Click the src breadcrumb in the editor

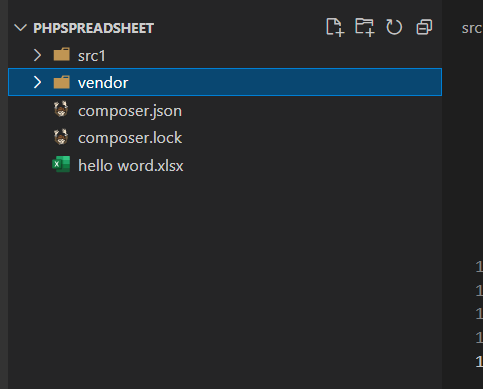click(x=472, y=29)
